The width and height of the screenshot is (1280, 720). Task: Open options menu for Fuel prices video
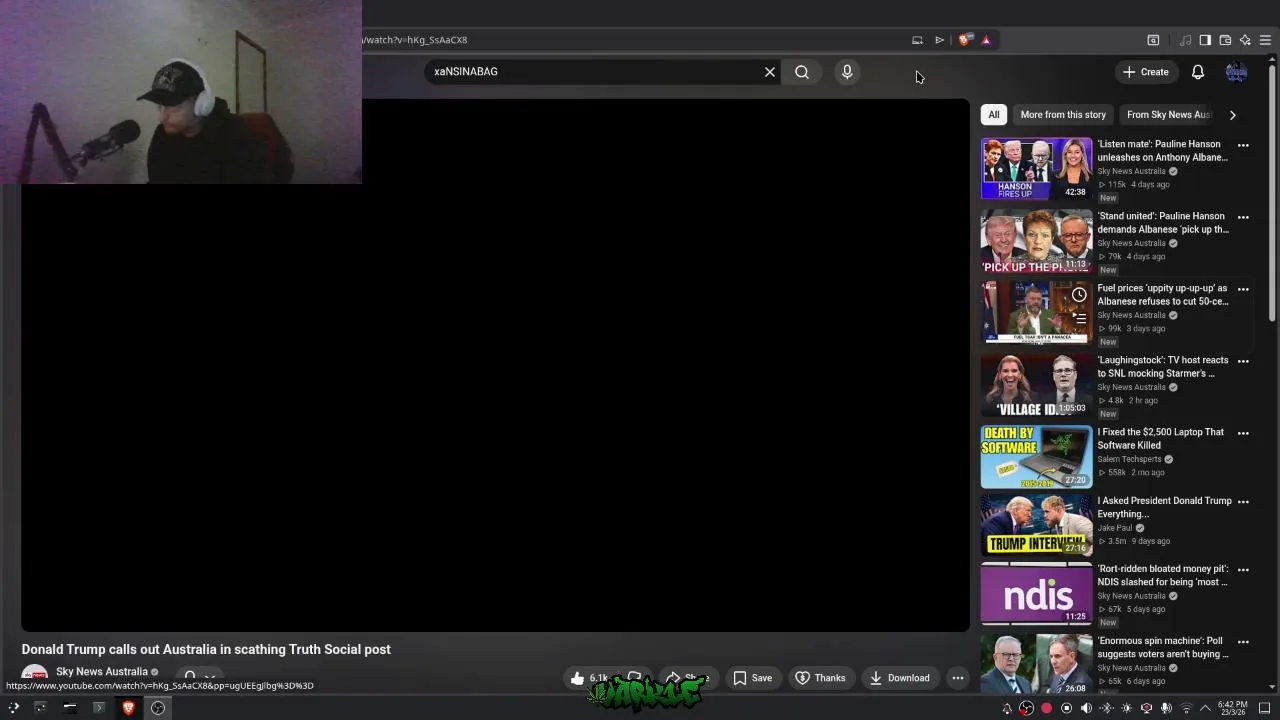click(1243, 289)
